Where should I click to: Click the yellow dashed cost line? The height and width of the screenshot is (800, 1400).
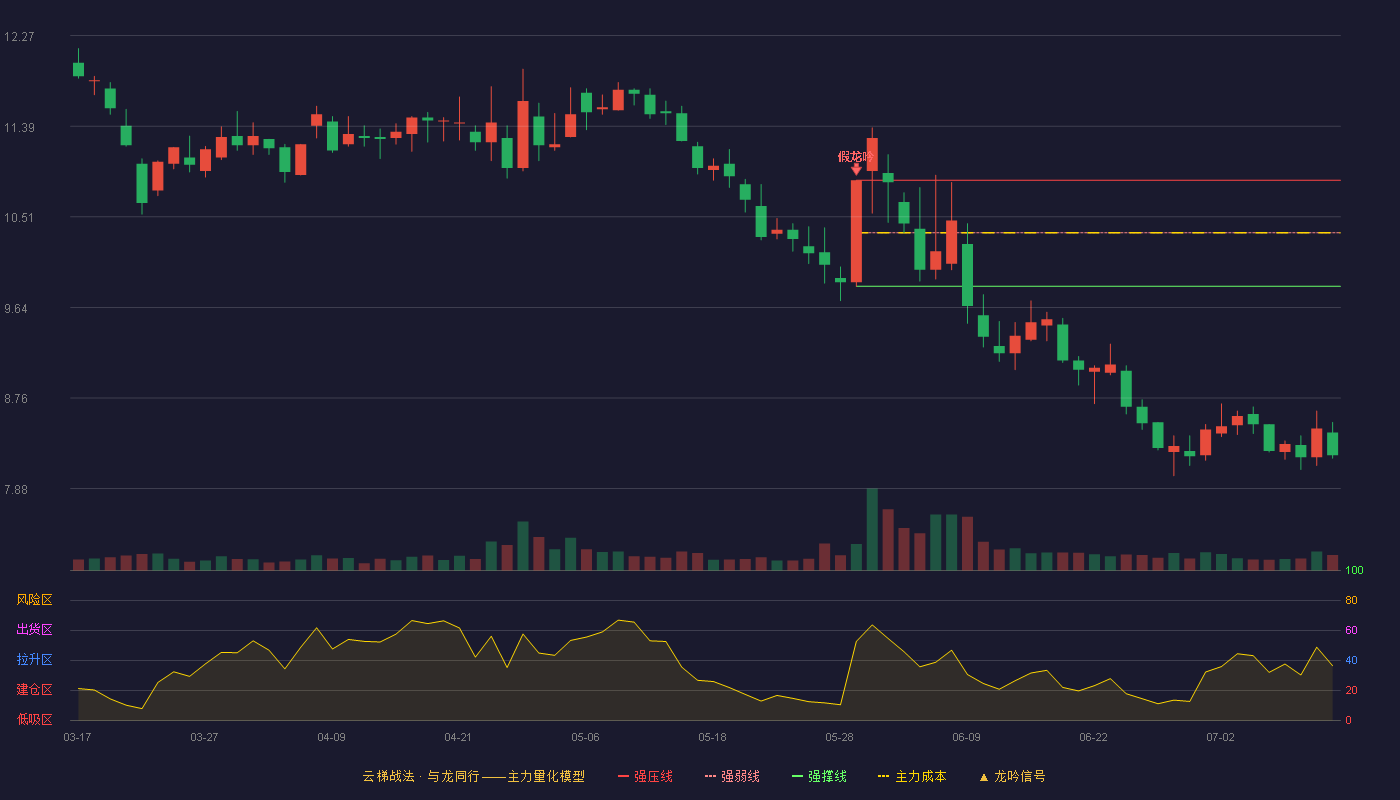[x=1100, y=233]
